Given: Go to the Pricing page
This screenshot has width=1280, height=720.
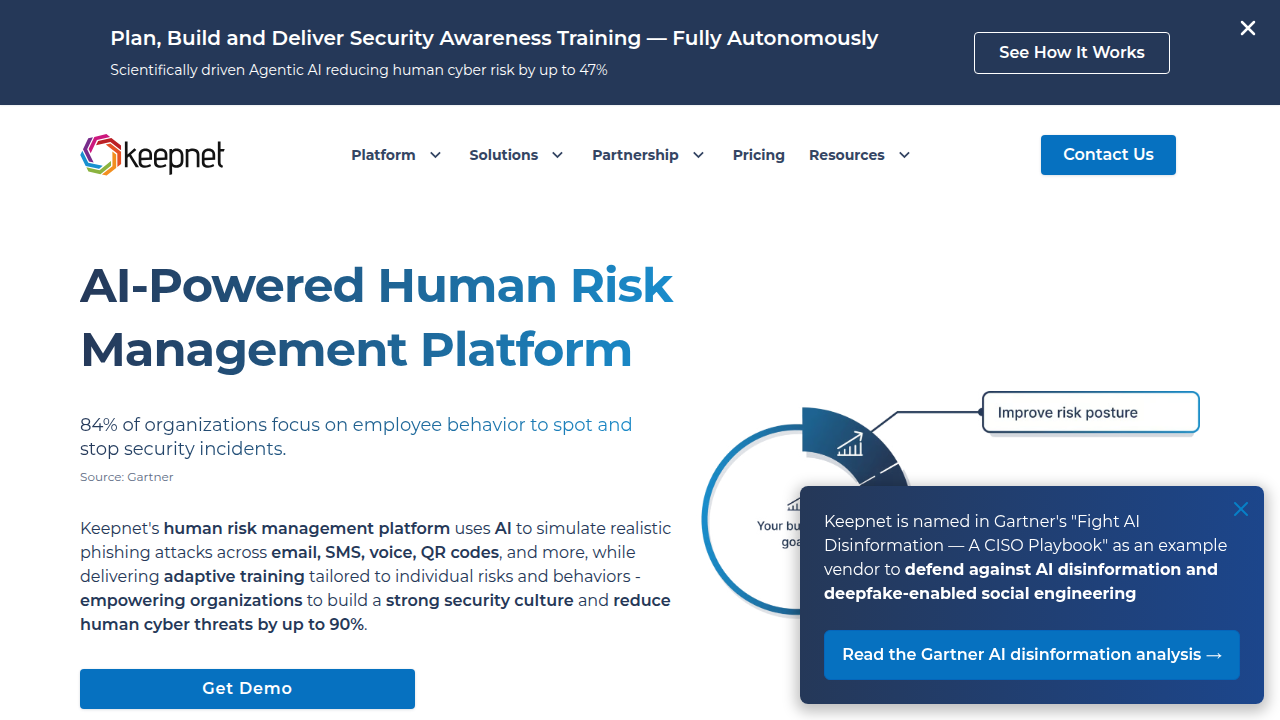Looking at the screenshot, I should [759, 155].
